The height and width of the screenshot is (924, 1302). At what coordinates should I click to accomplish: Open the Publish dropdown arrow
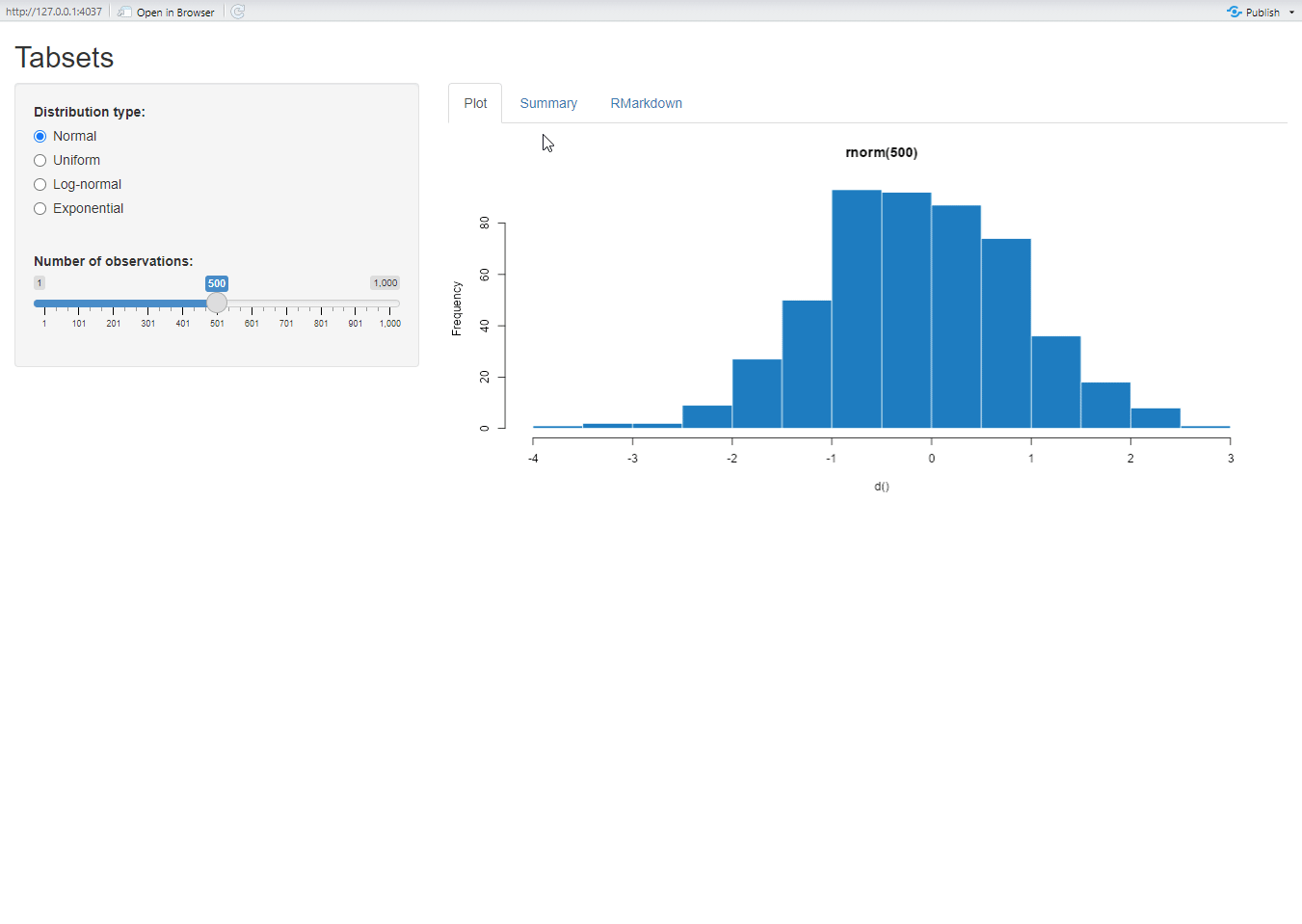[x=1291, y=13]
